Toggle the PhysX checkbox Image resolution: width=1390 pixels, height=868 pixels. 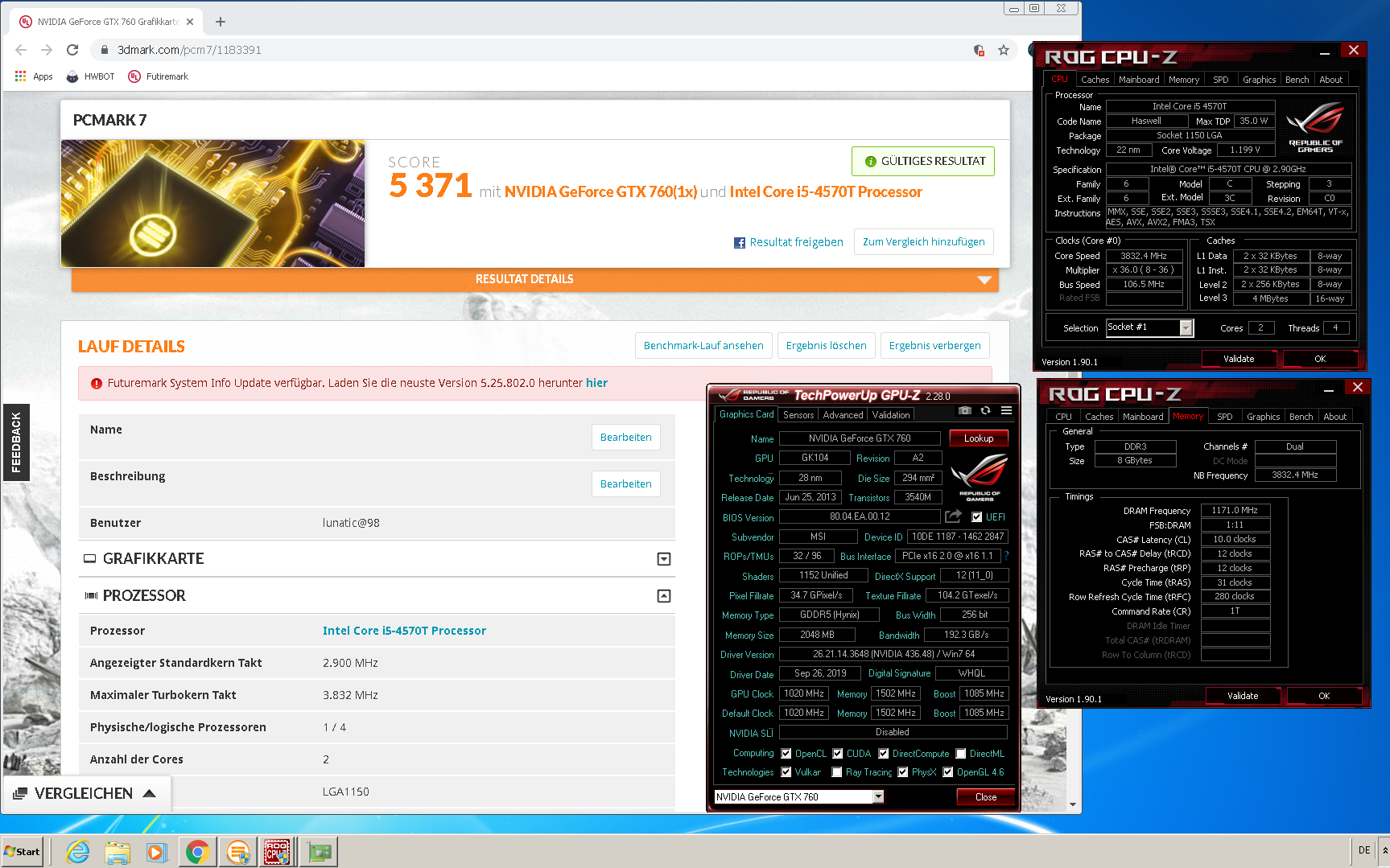[903, 772]
